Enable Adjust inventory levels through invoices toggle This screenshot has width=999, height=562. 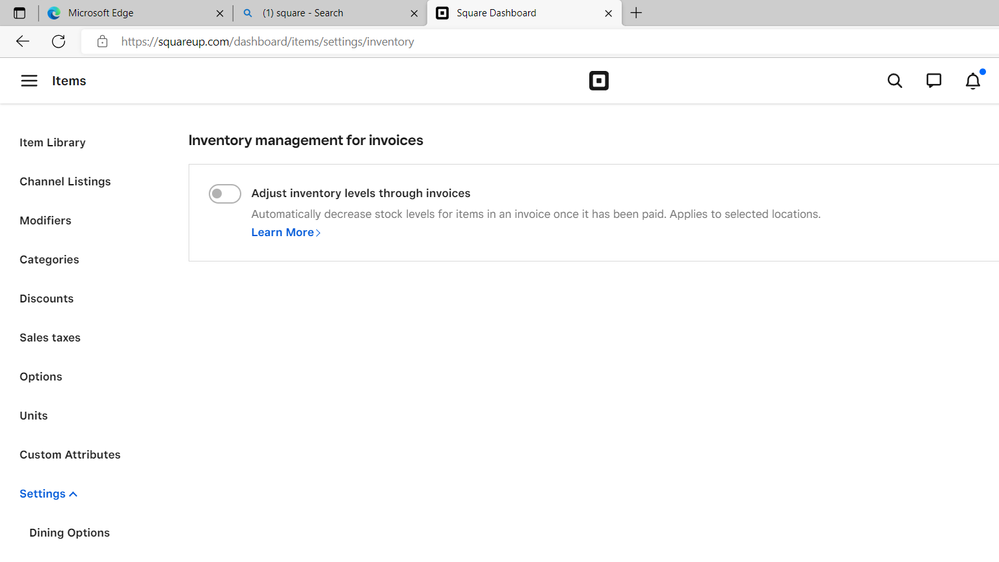pyautogui.click(x=225, y=194)
